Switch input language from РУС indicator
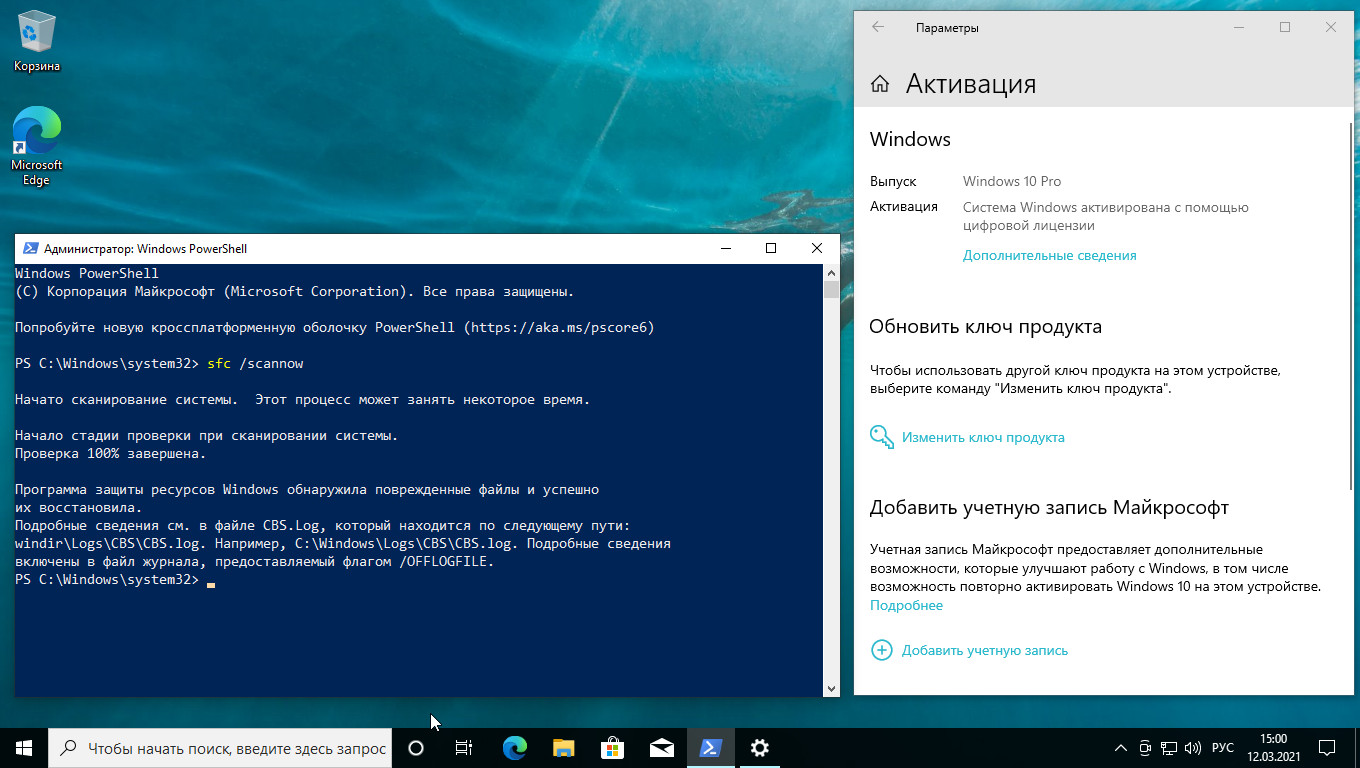The image size is (1360, 768). (1223, 748)
